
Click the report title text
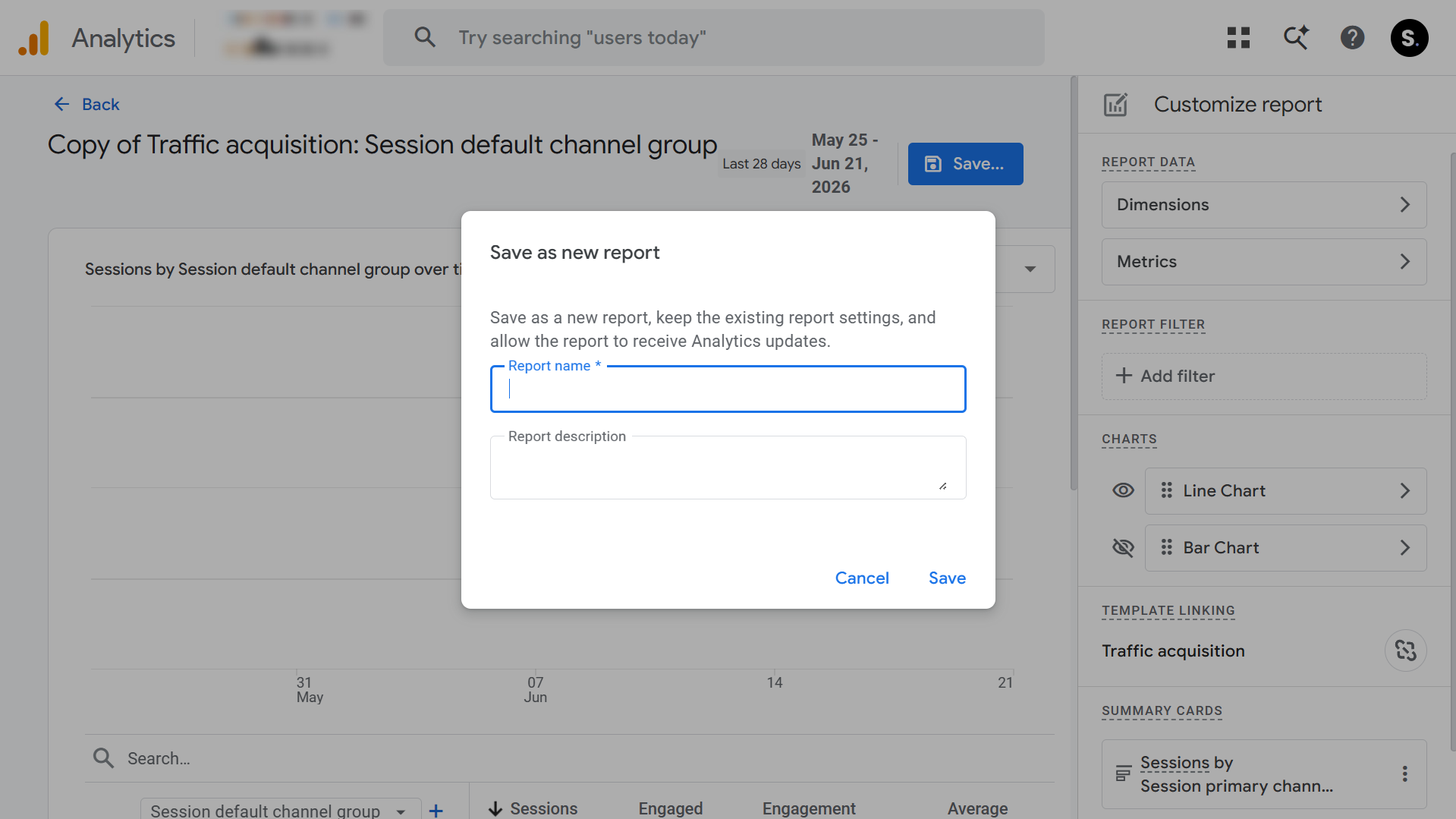point(382,145)
